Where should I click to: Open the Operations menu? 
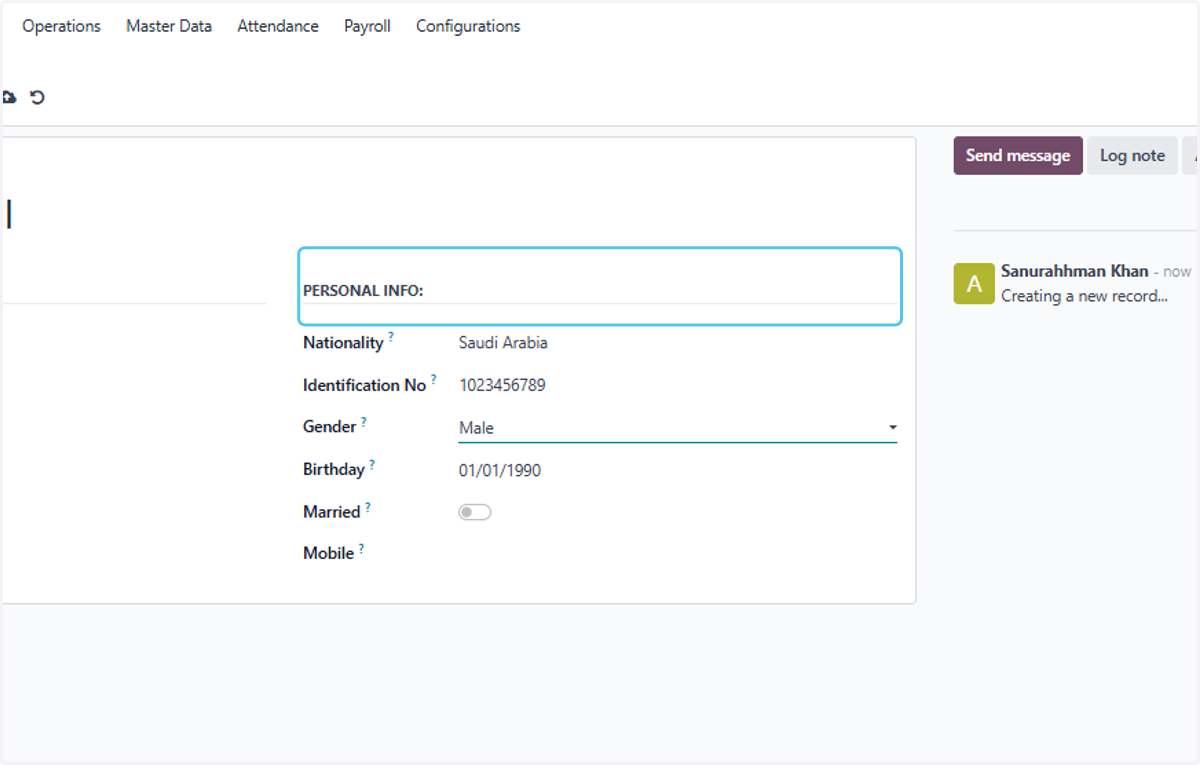[x=62, y=26]
